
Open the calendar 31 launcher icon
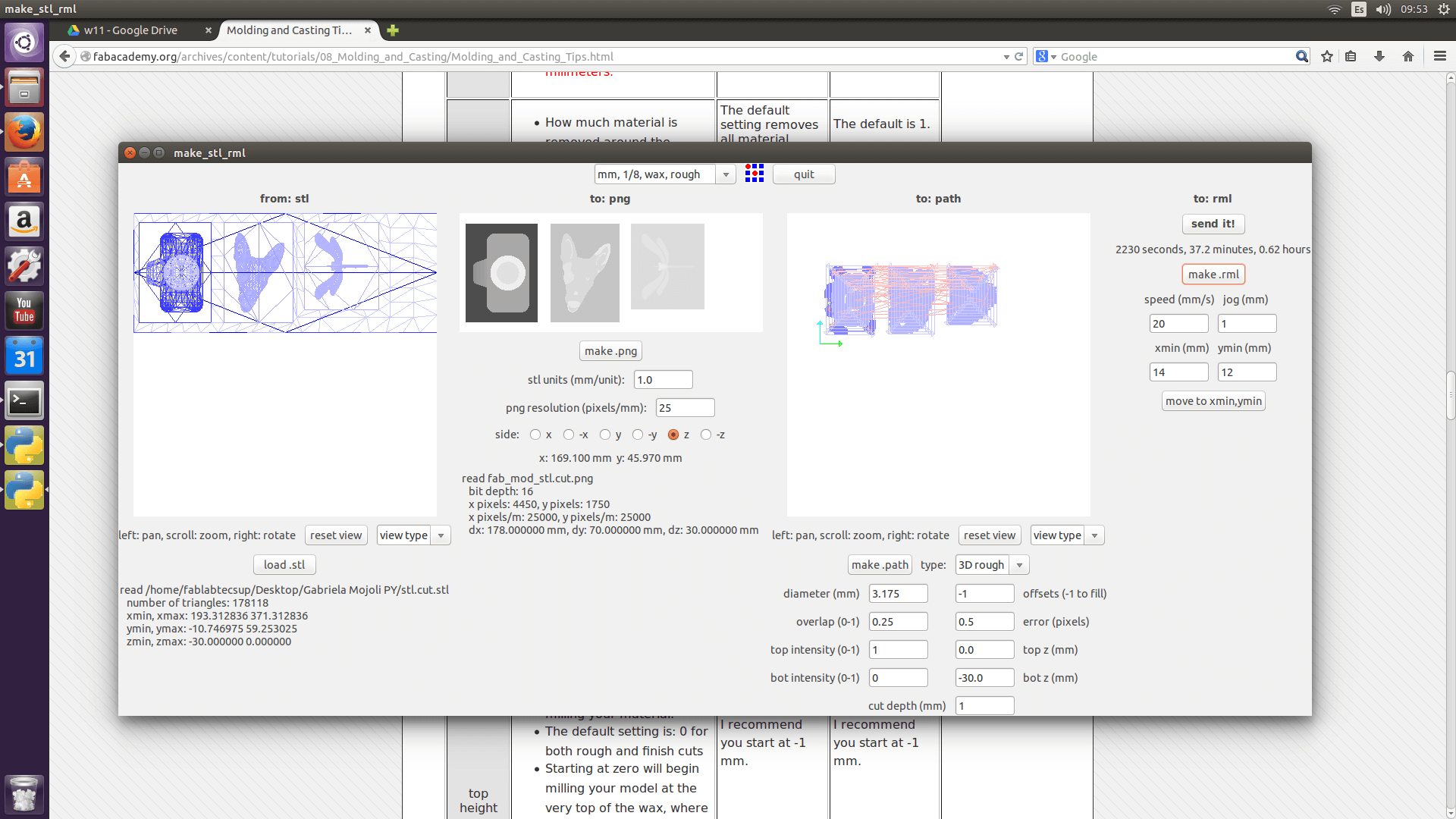click(x=24, y=356)
